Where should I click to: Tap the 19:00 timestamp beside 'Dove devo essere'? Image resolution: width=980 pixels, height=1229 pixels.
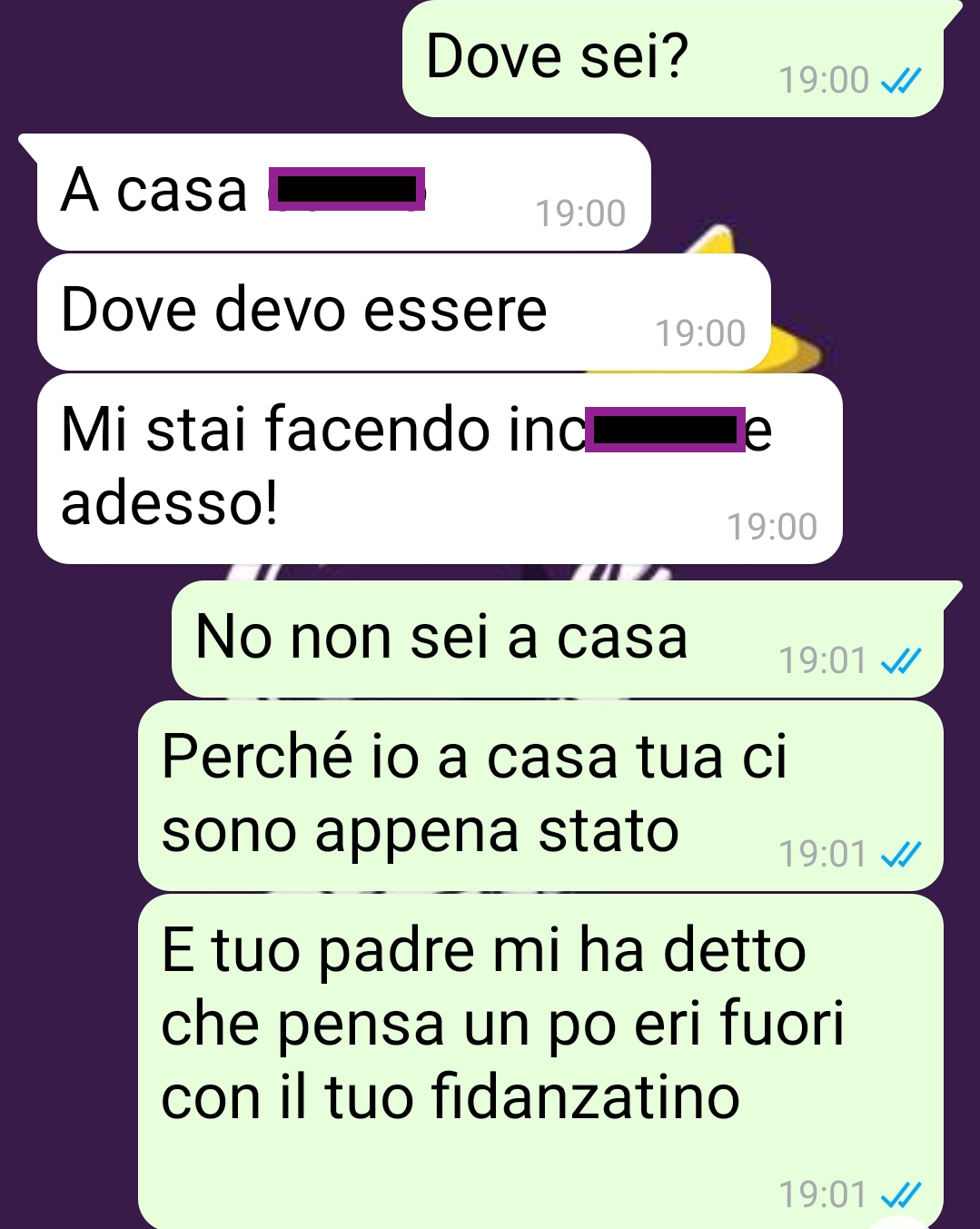700,334
